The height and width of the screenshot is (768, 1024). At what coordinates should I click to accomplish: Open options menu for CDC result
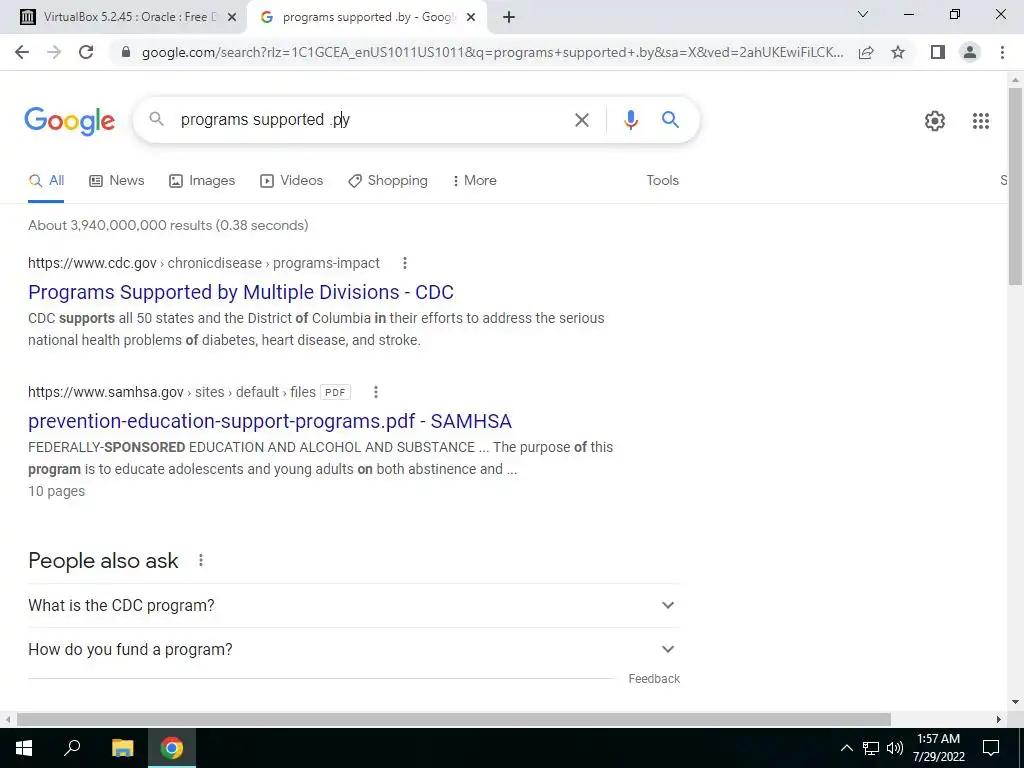pos(404,263)
